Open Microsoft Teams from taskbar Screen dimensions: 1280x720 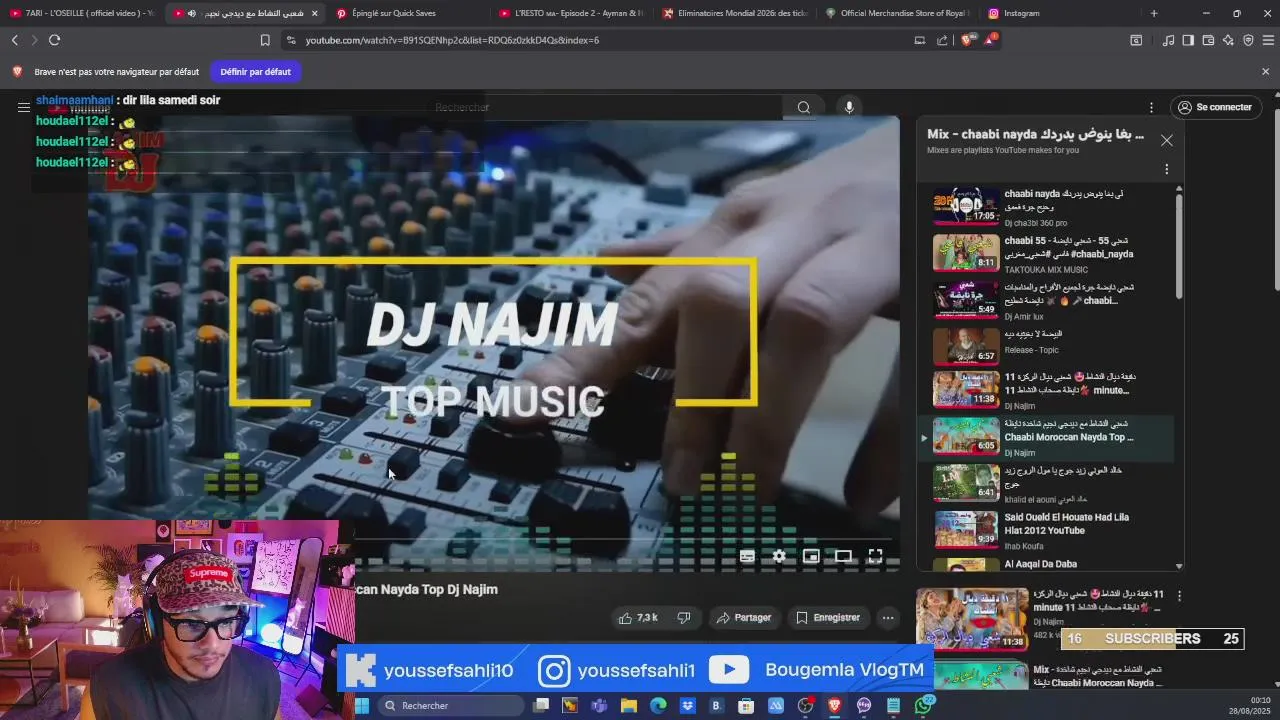[x=599, y=706]
